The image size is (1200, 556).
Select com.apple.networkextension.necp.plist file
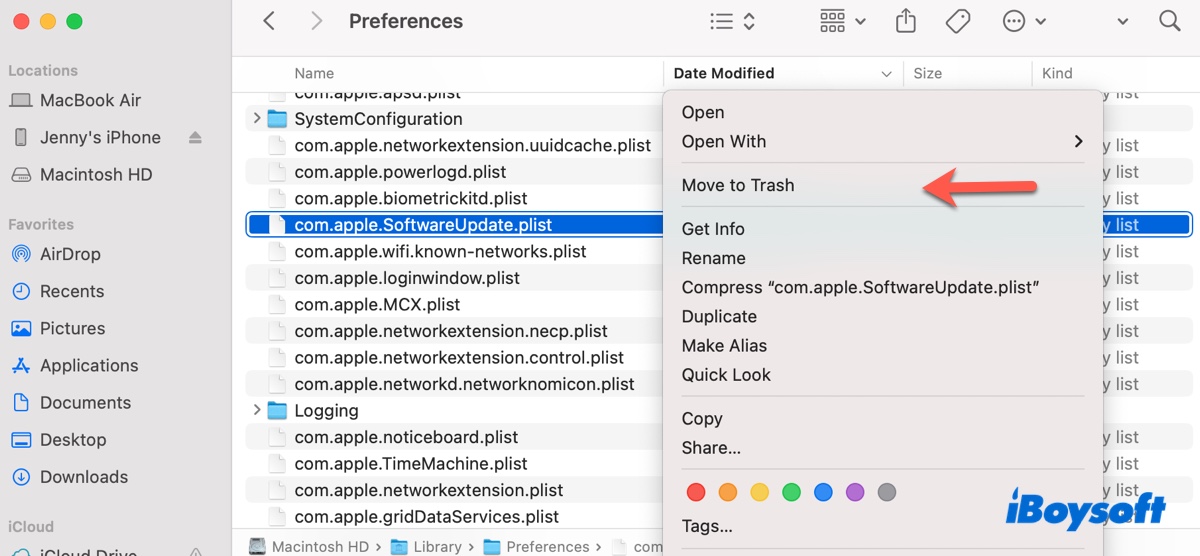tap(451, 331)
